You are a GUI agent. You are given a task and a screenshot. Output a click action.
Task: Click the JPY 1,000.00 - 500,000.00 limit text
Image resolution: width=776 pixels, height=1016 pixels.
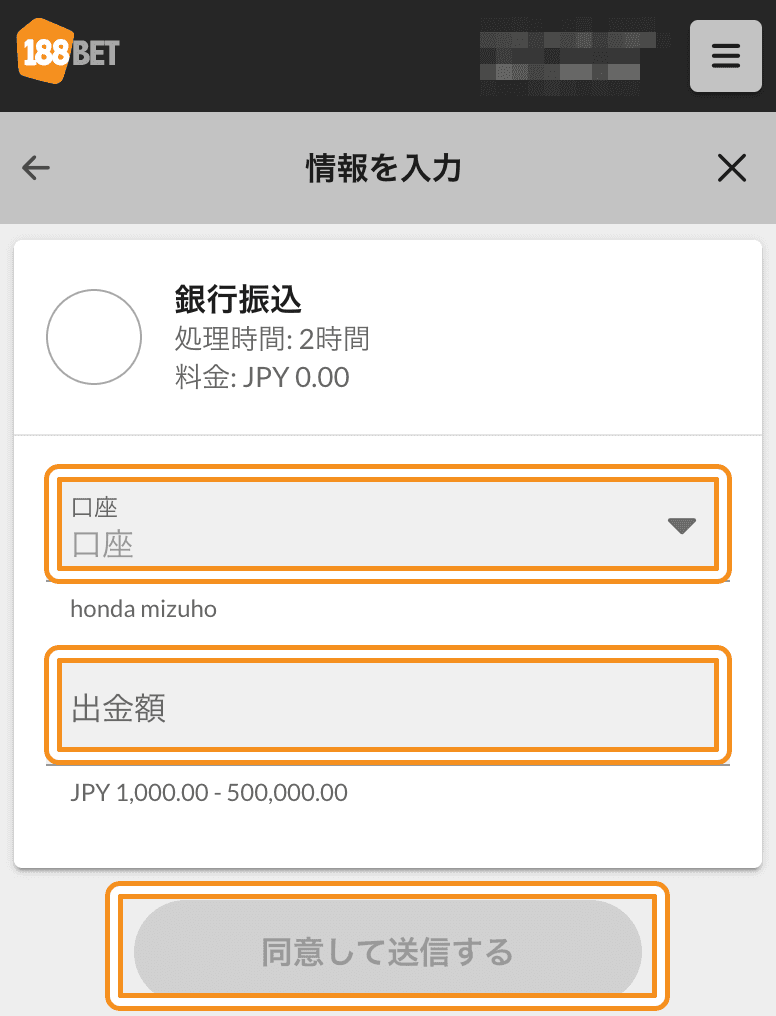pyautogui.click(x=209, y=792)
